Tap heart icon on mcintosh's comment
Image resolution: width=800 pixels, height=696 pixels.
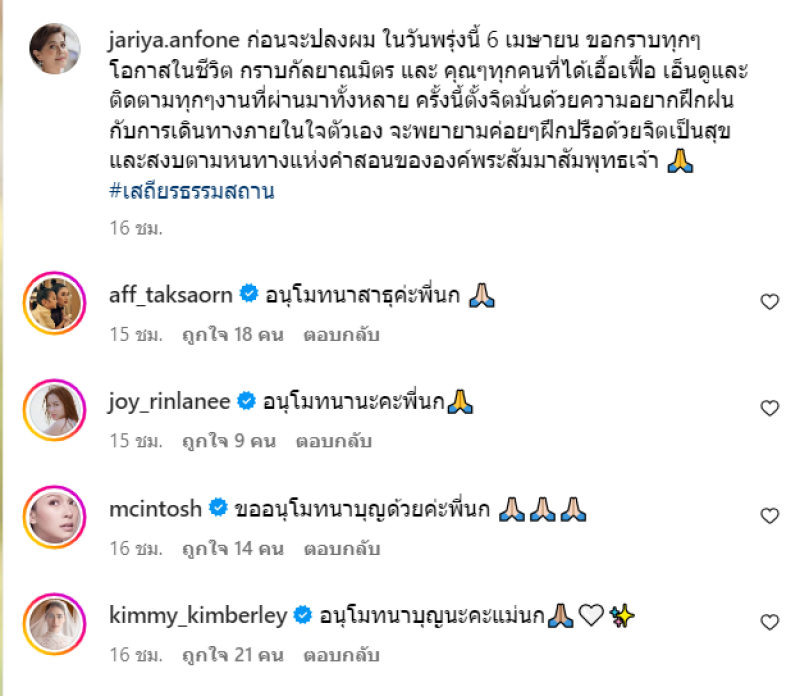[x=769, y=516]
